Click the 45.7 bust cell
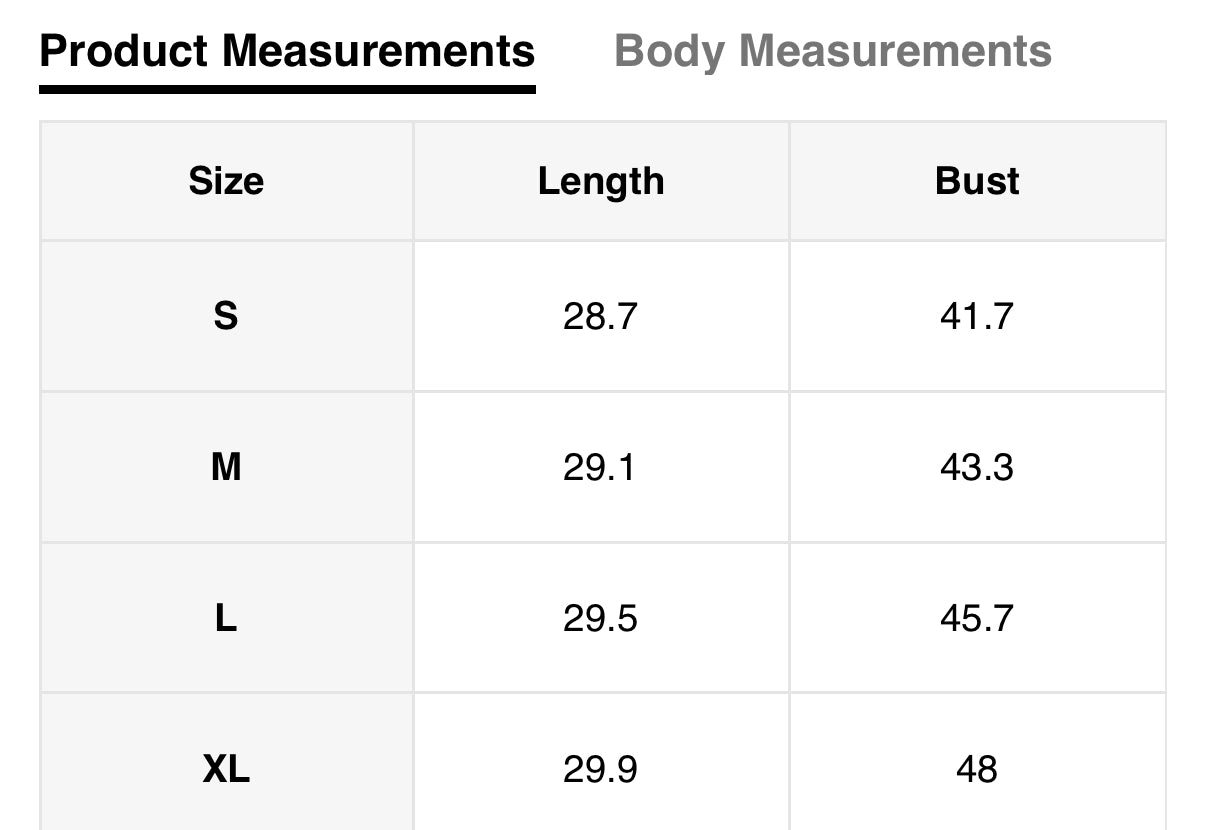This screenshot has width=1206, height=830. coord(977,618)
